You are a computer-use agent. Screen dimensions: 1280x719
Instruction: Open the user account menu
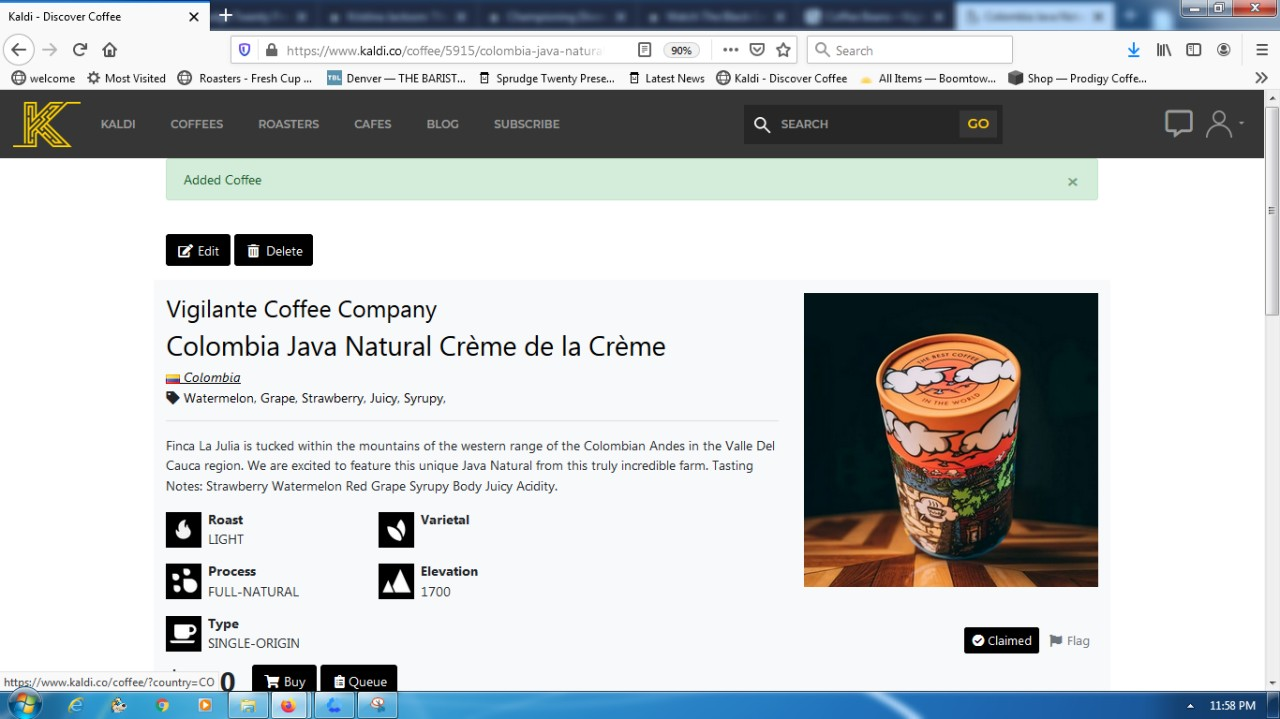(x=1224, y=124)
